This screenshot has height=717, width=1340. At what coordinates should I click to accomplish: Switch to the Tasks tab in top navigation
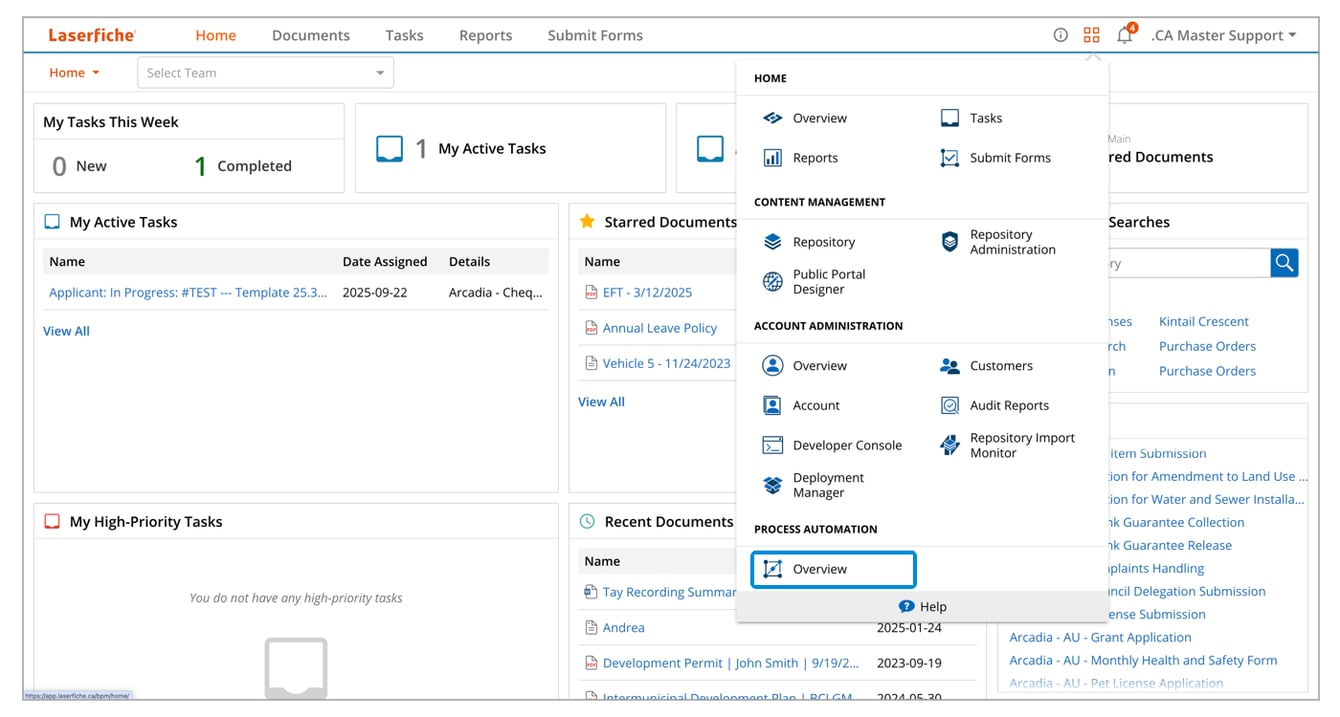[x=404, y=35]
